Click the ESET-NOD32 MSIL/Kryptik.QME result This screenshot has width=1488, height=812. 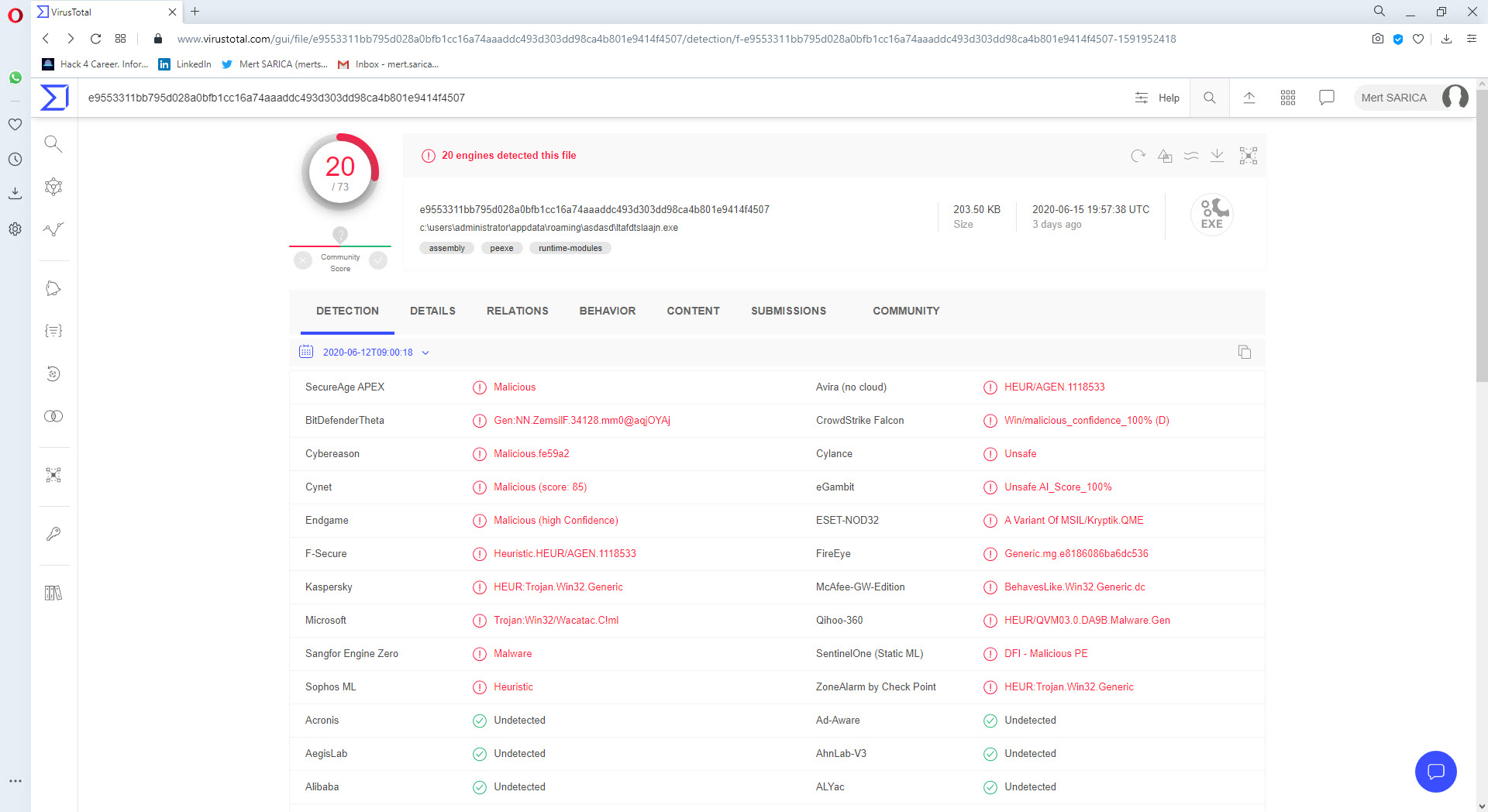point(1074,520)
